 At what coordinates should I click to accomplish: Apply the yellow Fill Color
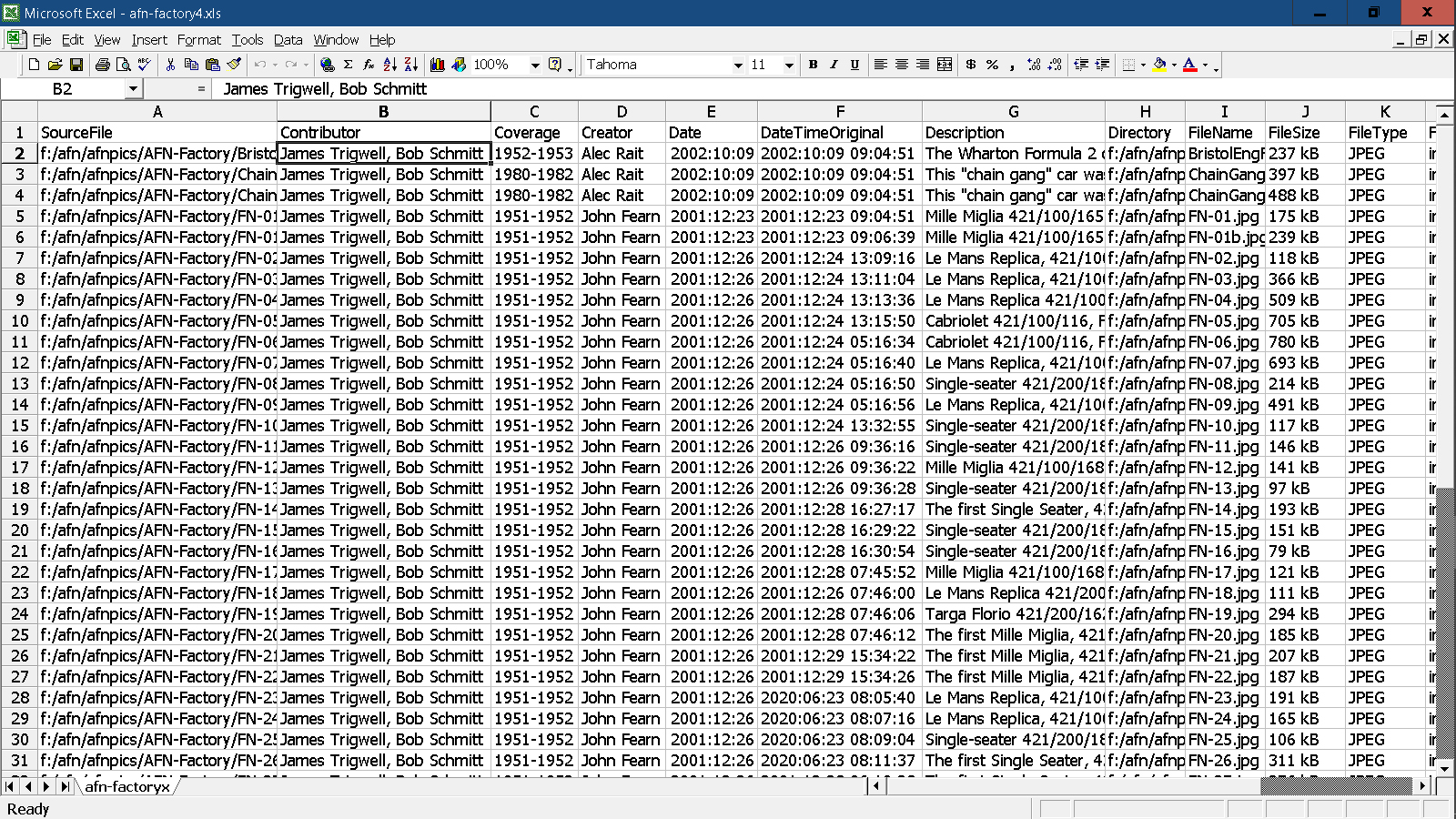point(1159,65)
